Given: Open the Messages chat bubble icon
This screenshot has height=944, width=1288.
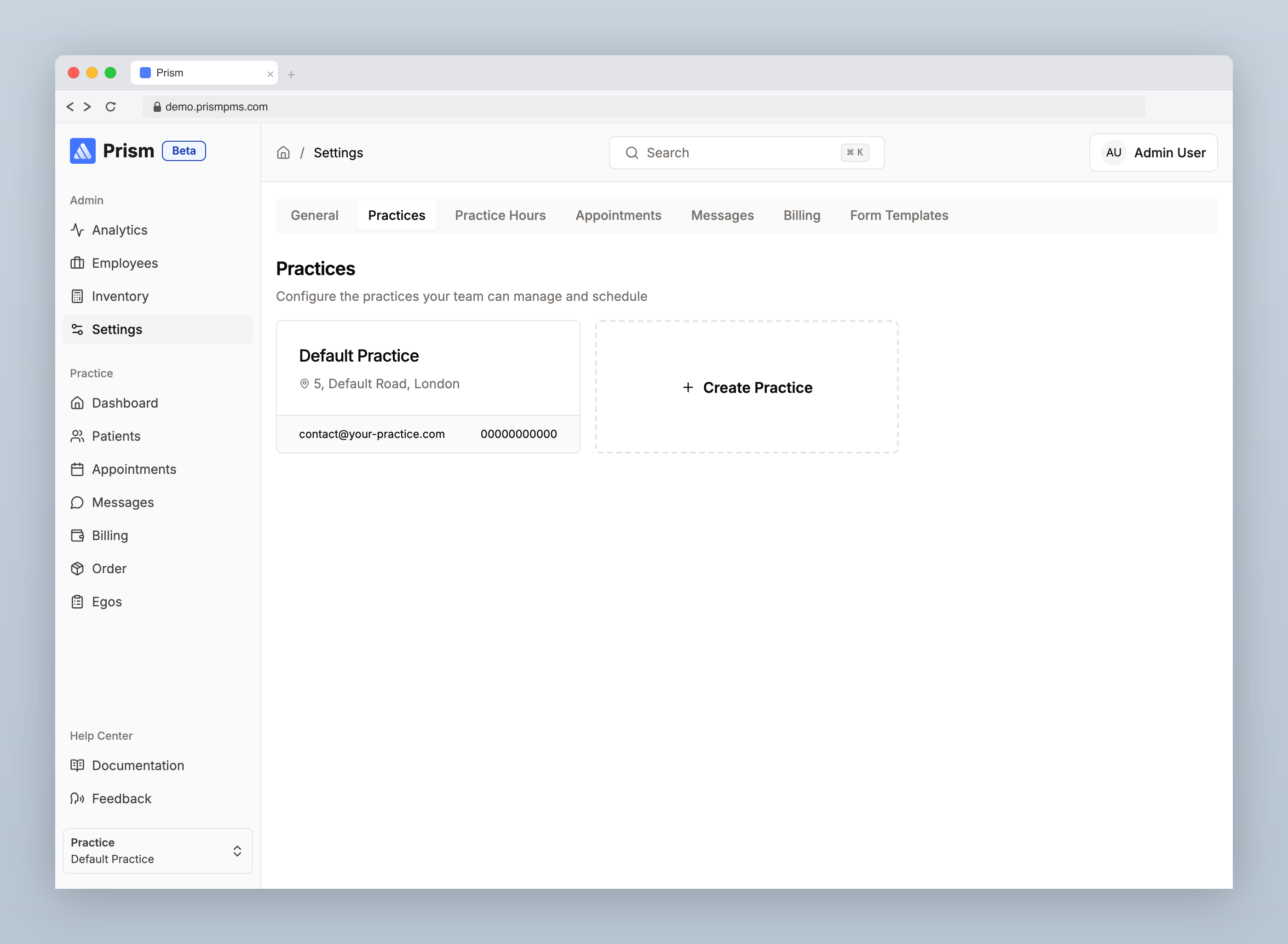Looking at the screenshot, I should (x=78, y=502).
